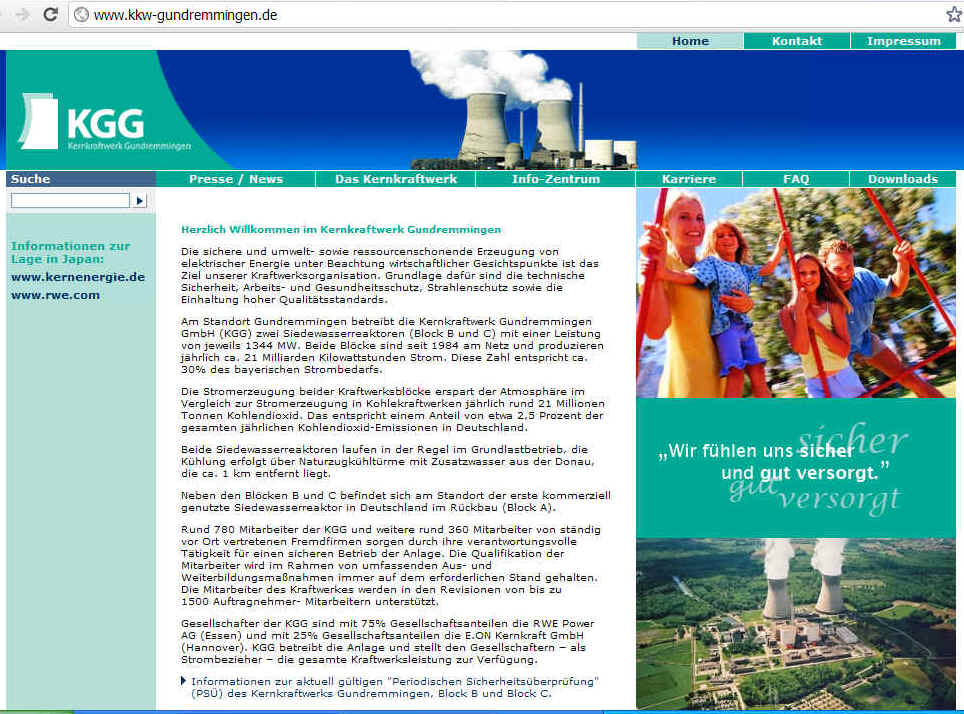Image resolution: width=964 pixels, height=714 pixels.
Task: Submit search with the arrow button
Action: pos(140,200)
